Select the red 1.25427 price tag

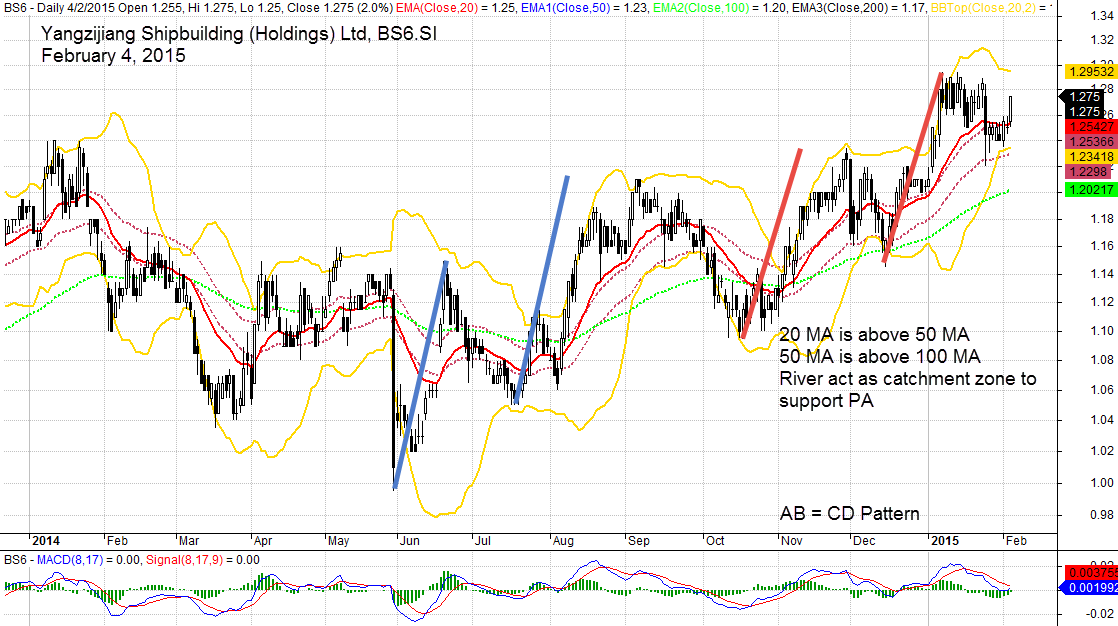[x=1090, y=126]
